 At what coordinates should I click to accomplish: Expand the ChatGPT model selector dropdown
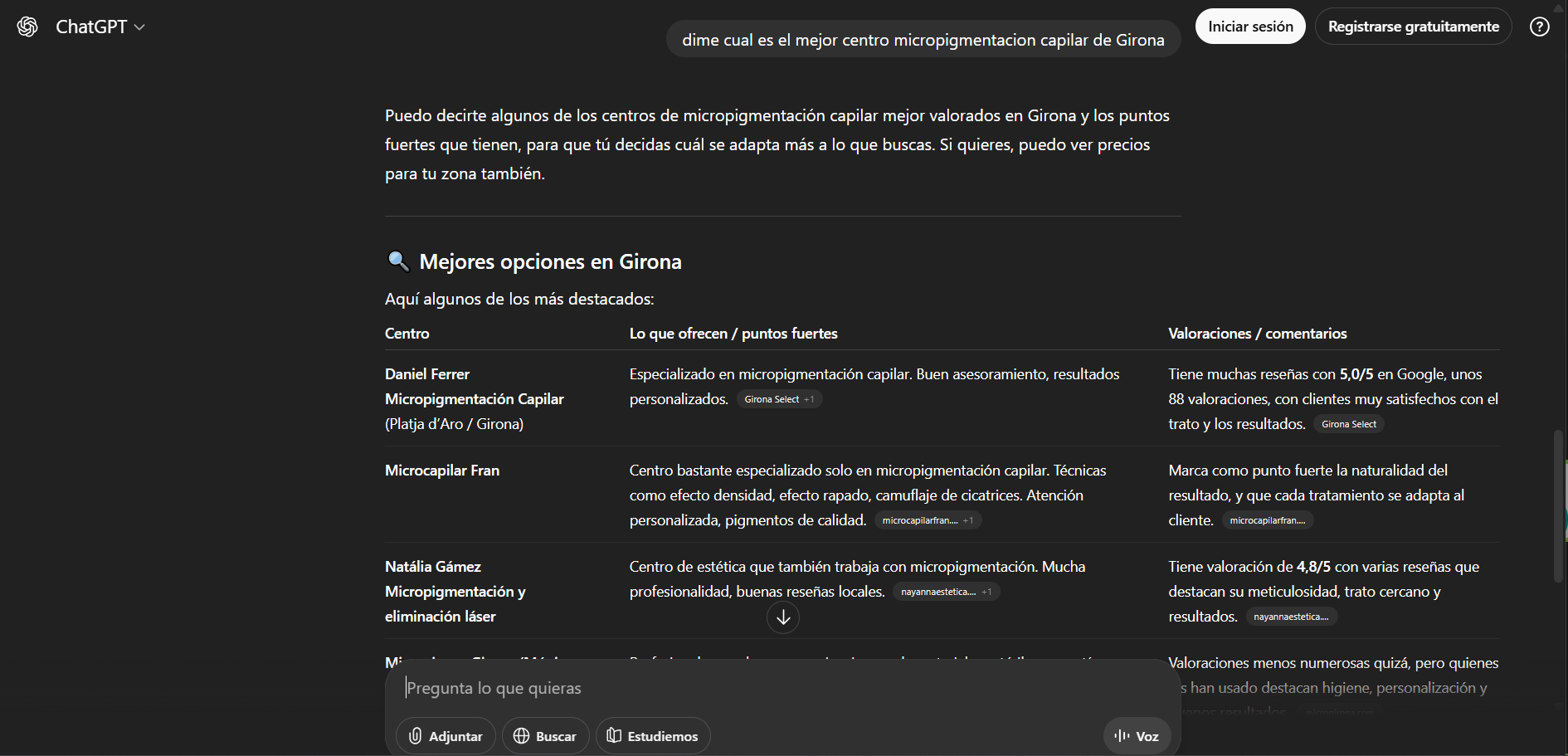click(x=138, y=27)
